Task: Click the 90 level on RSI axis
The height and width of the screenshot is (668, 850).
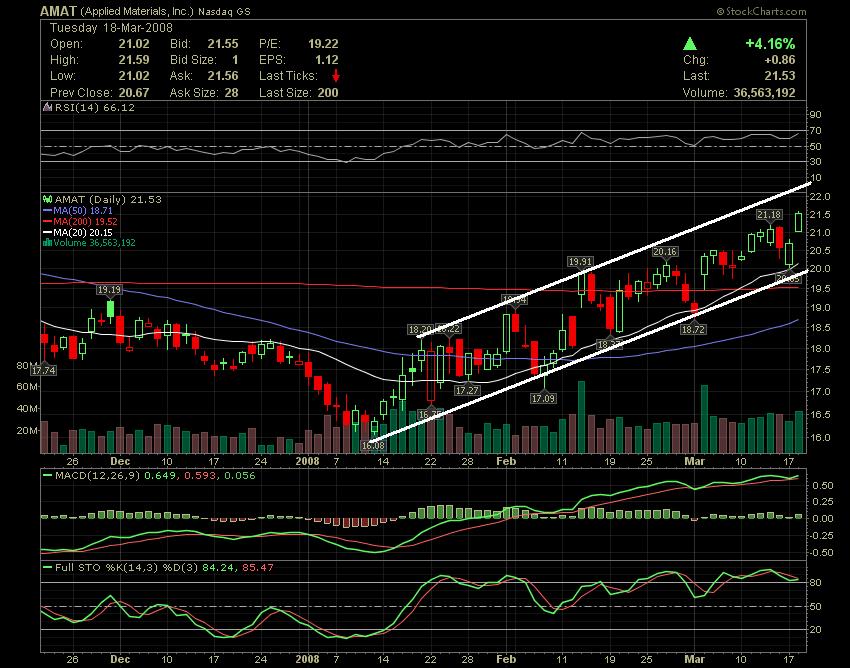Action: pos(816,114)
